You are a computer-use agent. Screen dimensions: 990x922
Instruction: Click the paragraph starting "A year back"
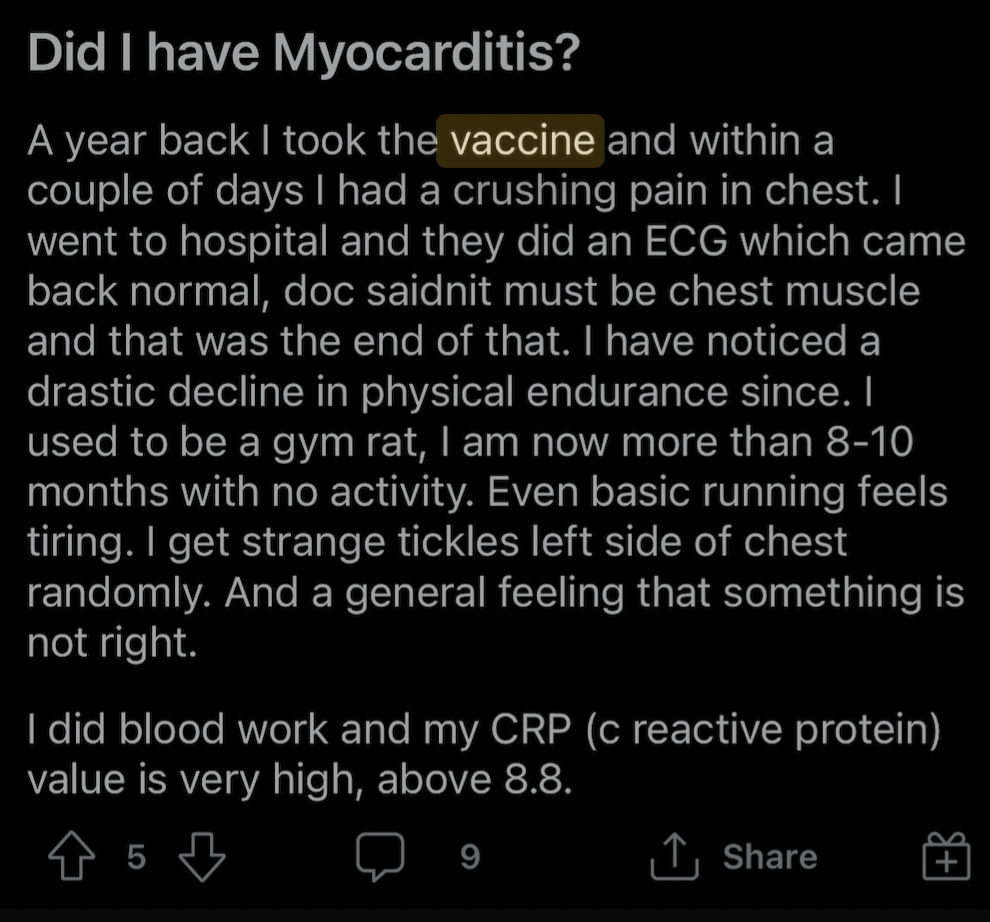pyautogui.click(x=496, y=392)
